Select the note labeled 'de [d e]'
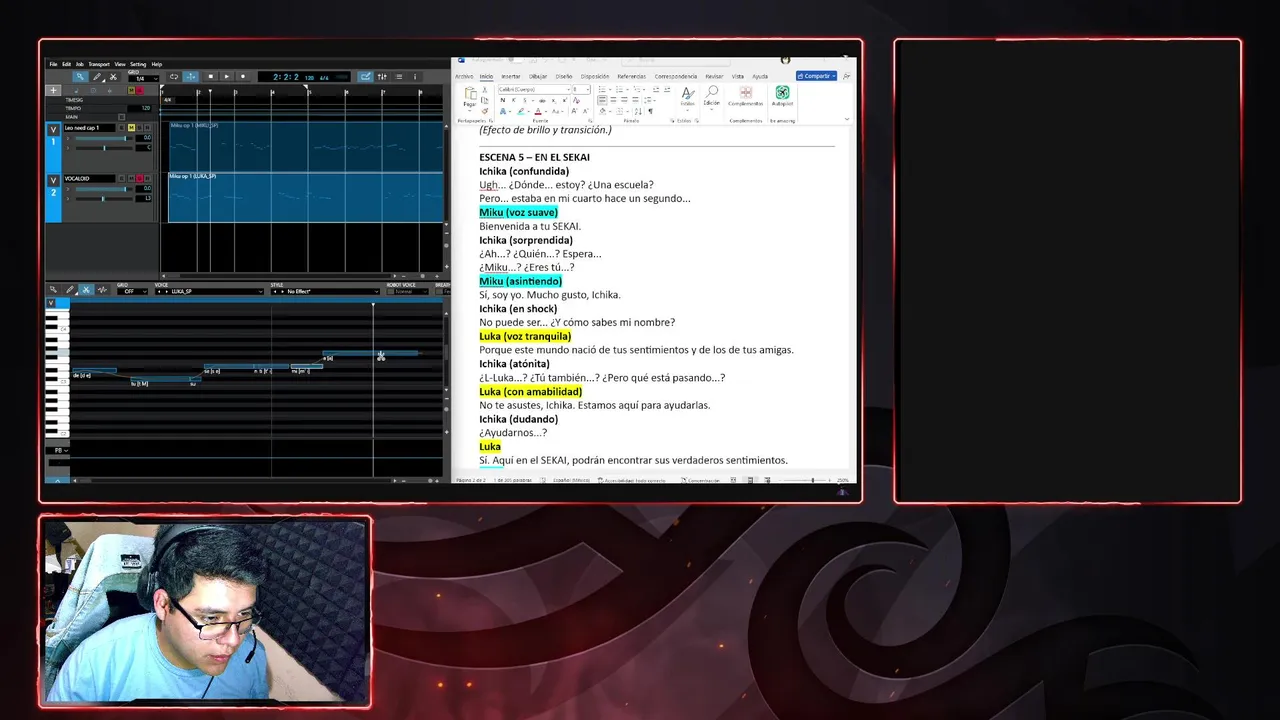Screen dimensions: 1280x720 tap(93, 372)
